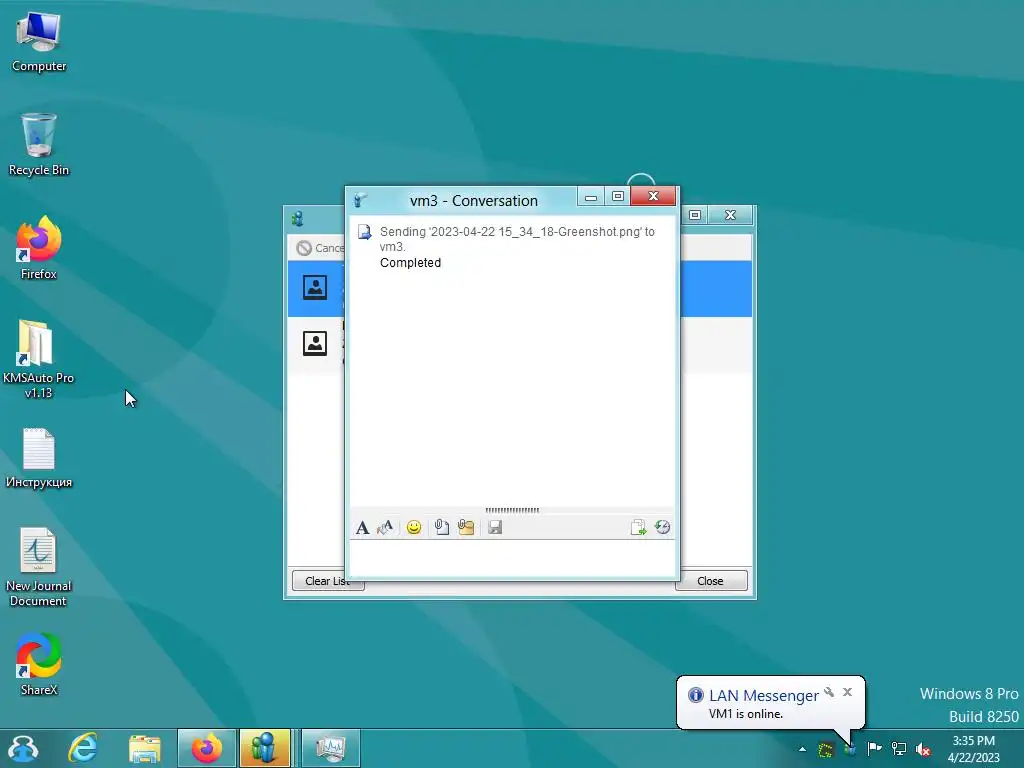Viewport: 1024px width, 768px height.
Task: Click the message input field in Conversation
Action: click(x=512, y=558)
